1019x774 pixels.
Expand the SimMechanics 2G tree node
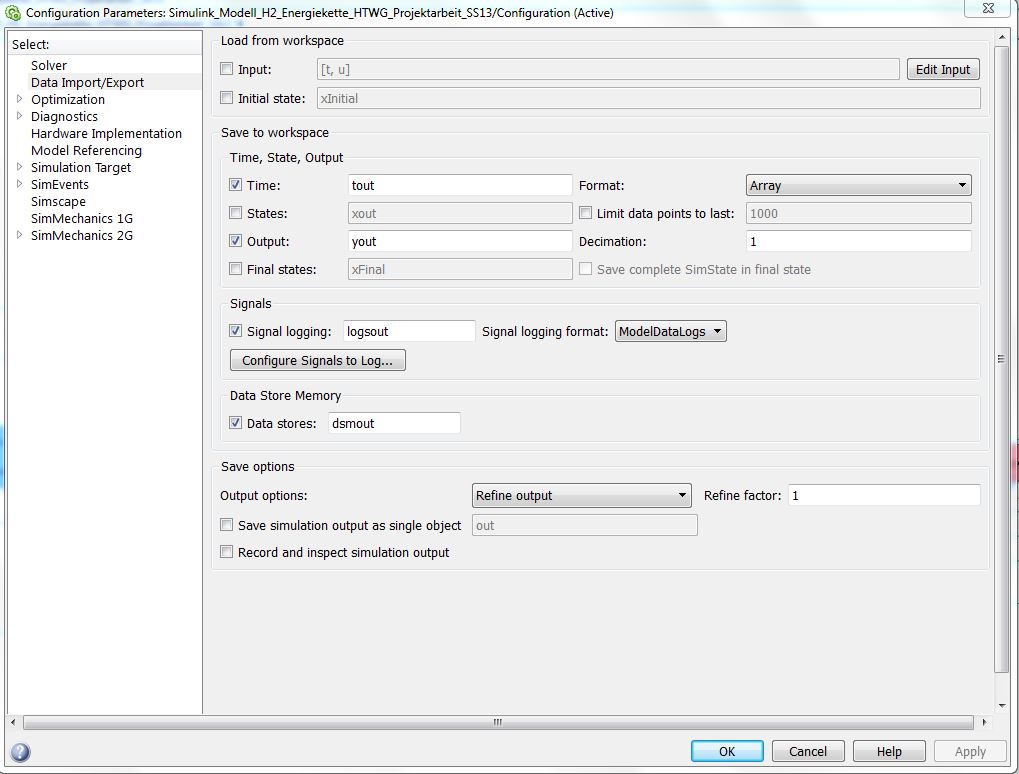point(19,235)
